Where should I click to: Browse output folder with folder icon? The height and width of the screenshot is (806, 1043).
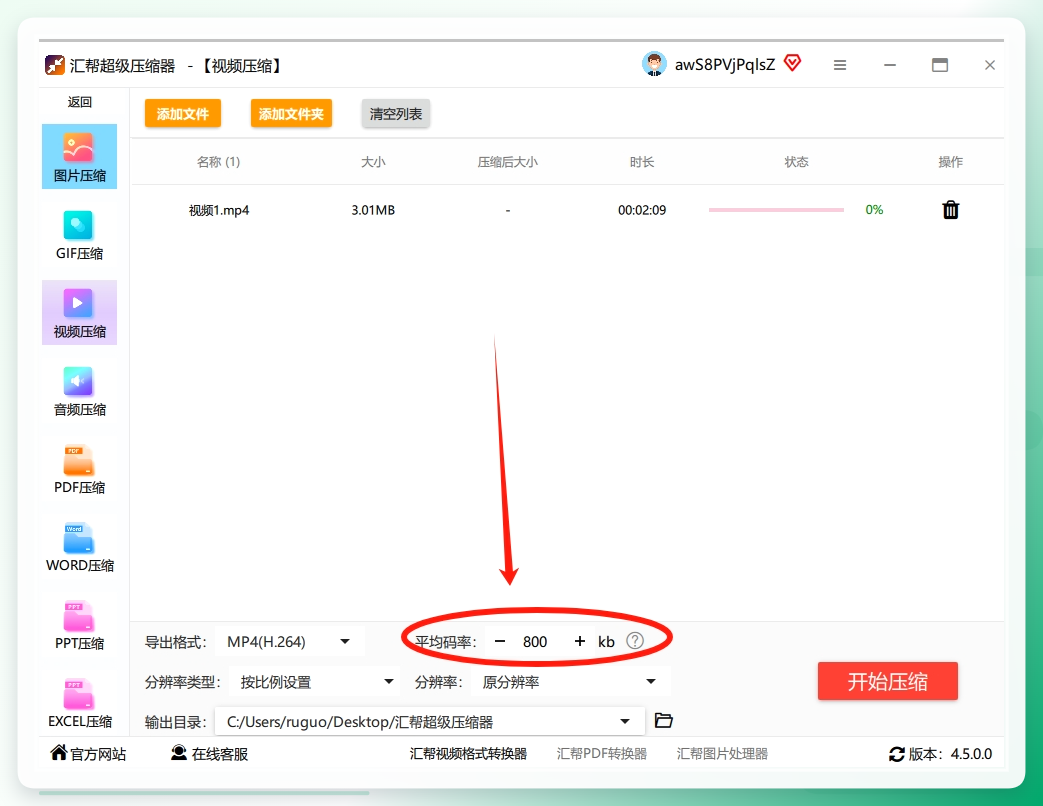pos(663,720)
